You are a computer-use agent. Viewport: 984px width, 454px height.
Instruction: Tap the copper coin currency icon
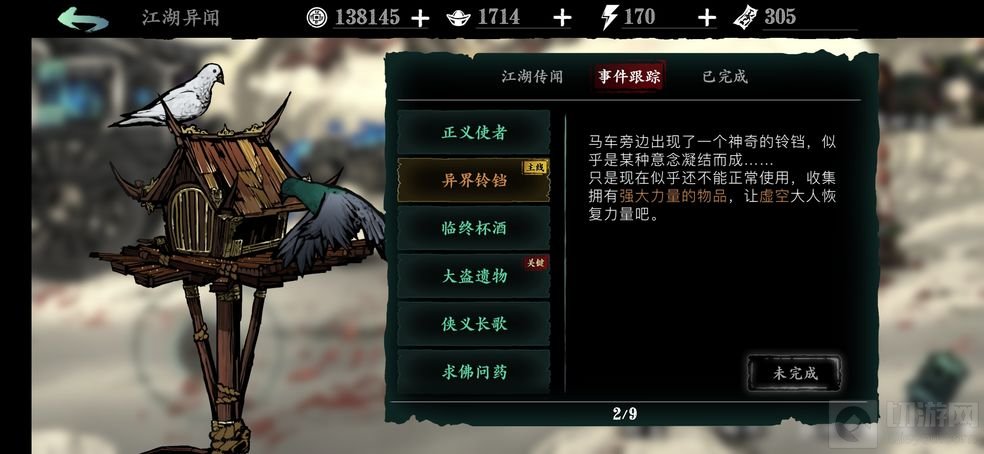pyautogui.click(x=317, y=18)
